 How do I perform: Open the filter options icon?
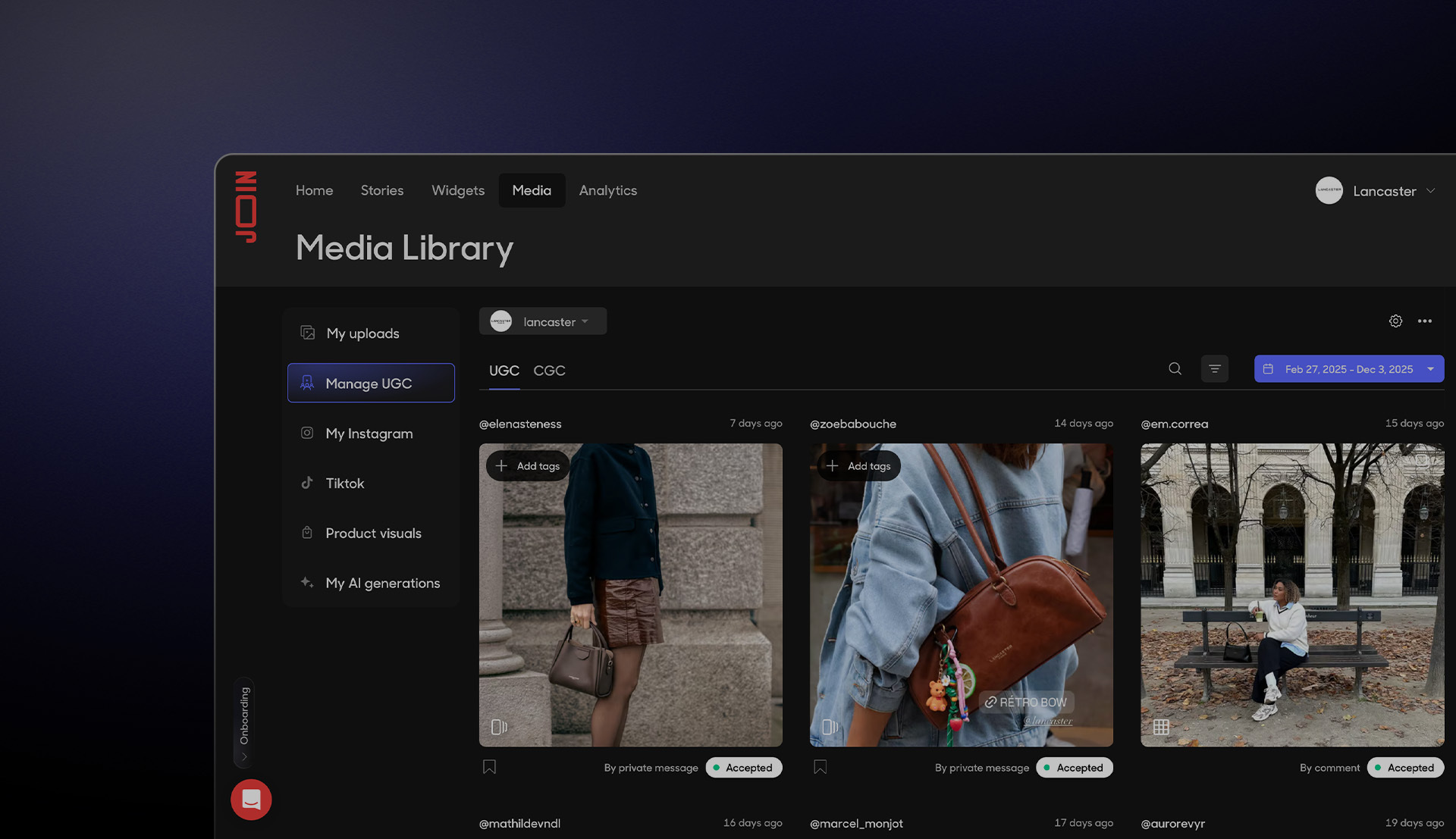(1214, 369)
